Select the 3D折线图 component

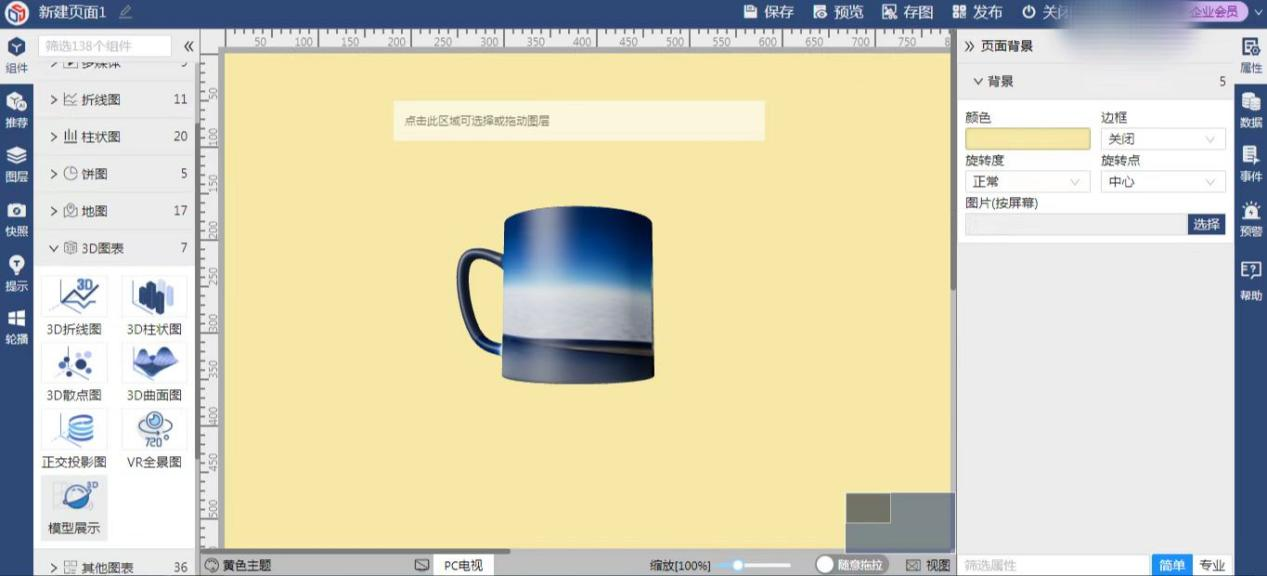pos(74,306)
